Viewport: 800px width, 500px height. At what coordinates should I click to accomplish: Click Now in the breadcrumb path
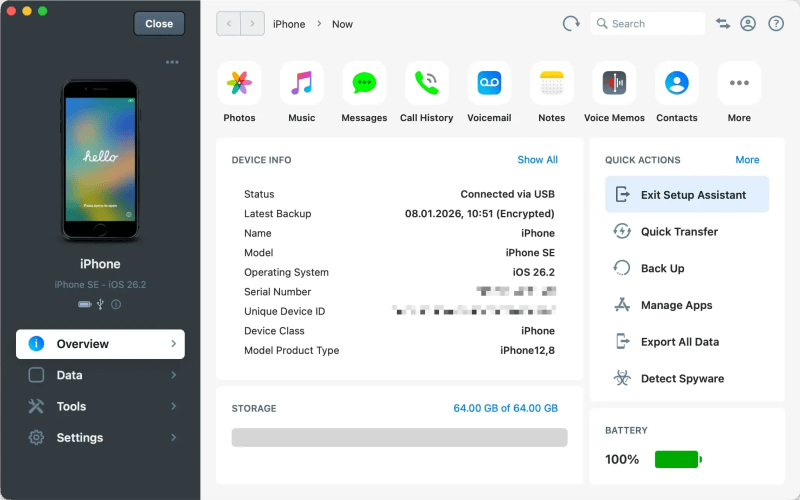(x=342, y=24)
